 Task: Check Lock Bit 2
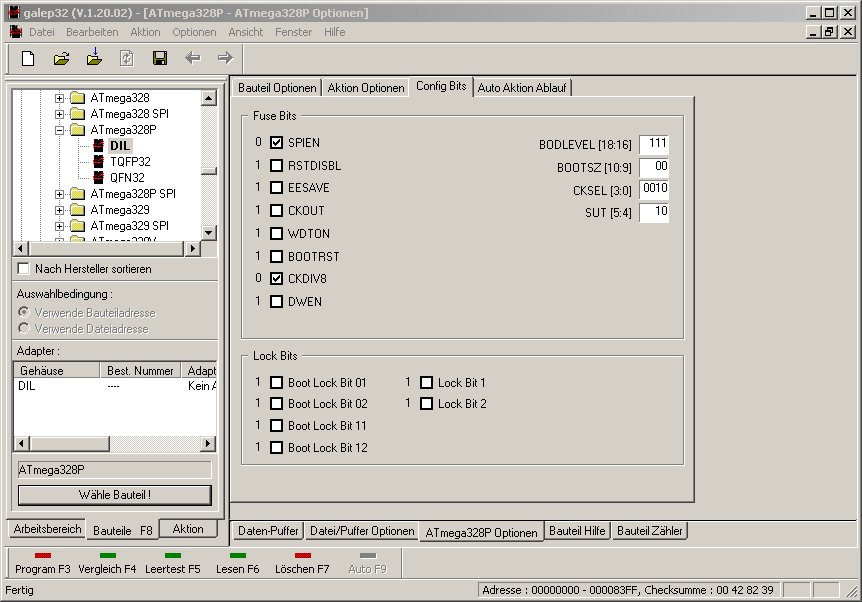tap(427, 404)
